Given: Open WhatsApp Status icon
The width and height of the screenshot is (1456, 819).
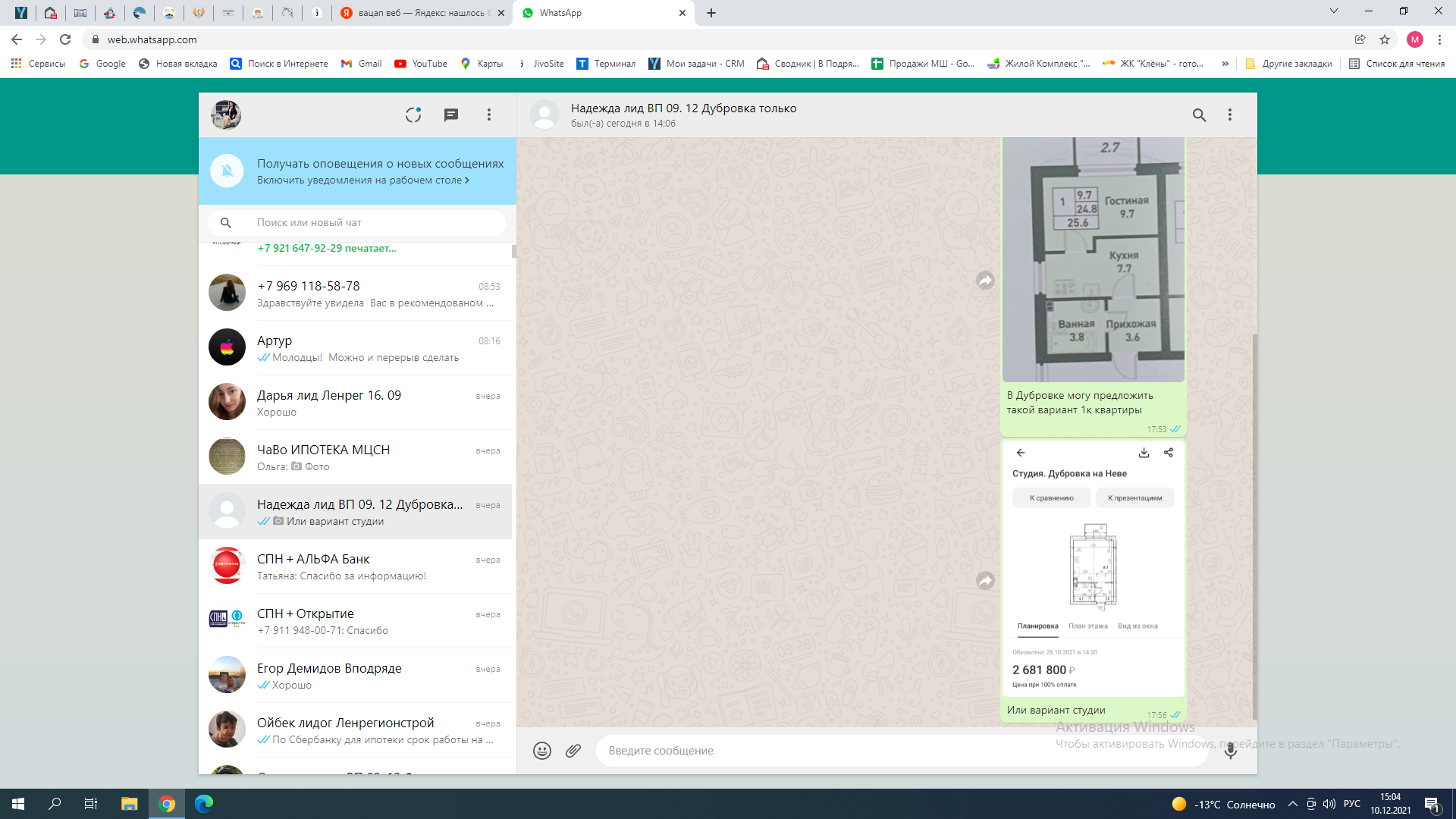Looking at the screenshot, I should (413, 115).
